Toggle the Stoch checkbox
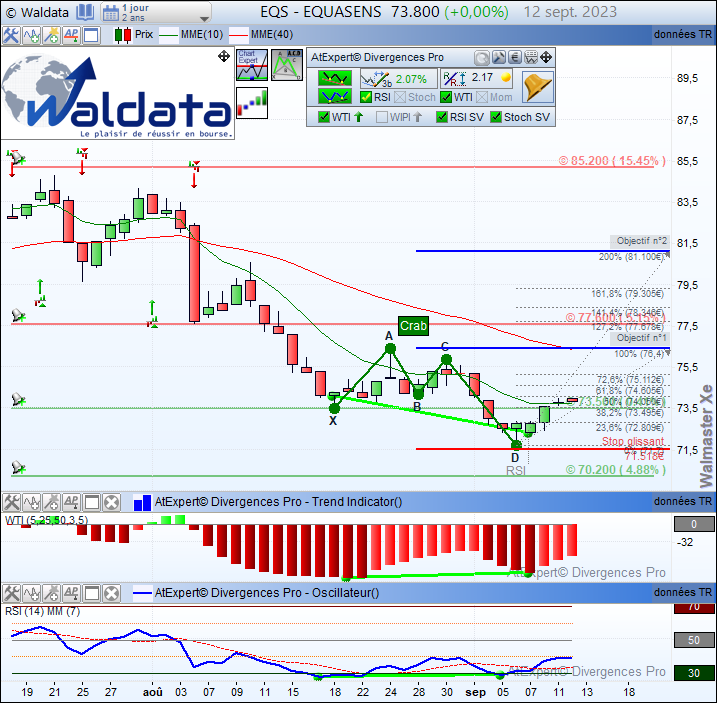This screenshot has width=717, height=703. coord(400,97)
